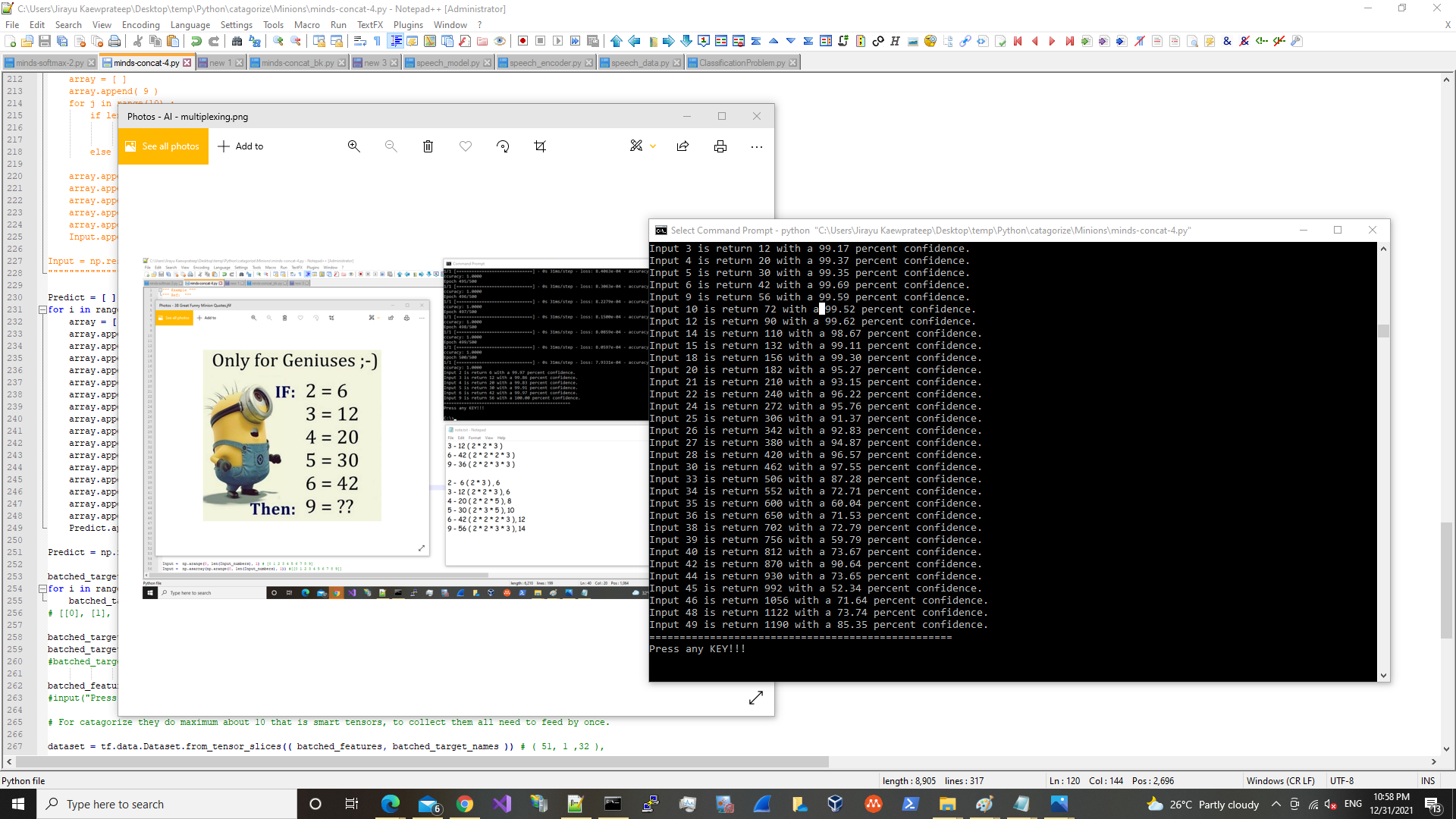Image resolution: width=1456 pixels, height=819 pixels.
Task: Open the See more ellipsis menu in Photos
Action: [x=757, y=146]
